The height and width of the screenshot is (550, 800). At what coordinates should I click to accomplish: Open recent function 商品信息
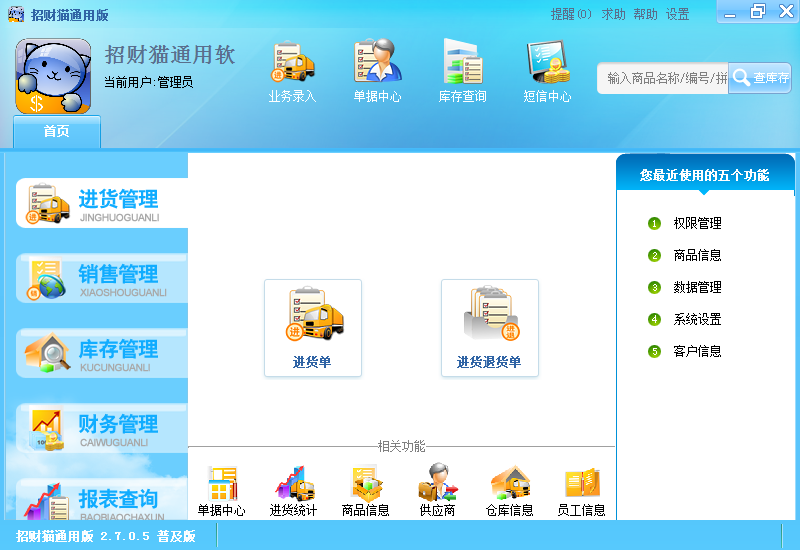(697, 255)
